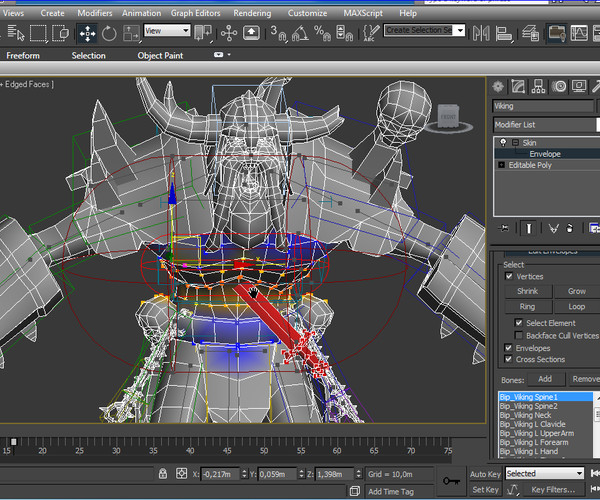This screenshot has width=600, height=500.
Task: Enable Backface Cull Vertices
Action: [518, 336]
